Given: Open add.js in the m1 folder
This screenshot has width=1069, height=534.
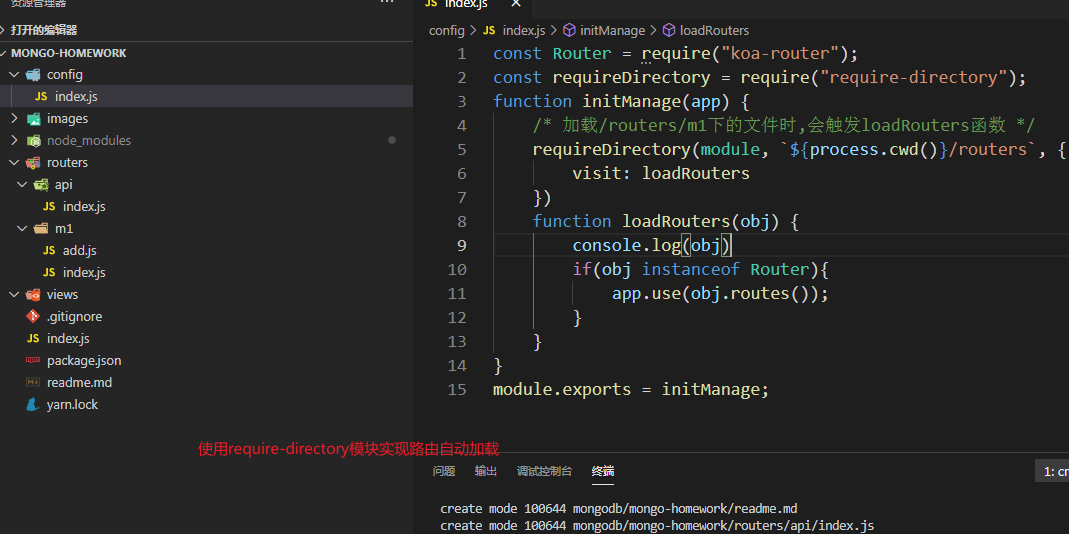Looking at the screenshot, I should (80, 250).
